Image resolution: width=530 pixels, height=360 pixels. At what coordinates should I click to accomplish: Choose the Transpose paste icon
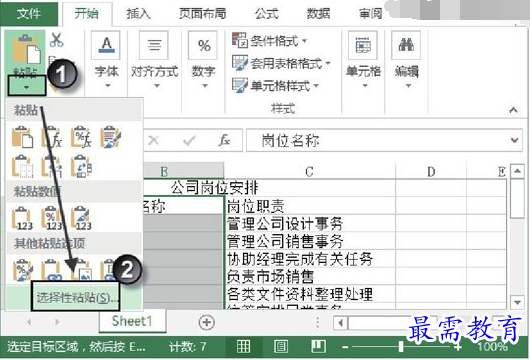click(81, 166)
